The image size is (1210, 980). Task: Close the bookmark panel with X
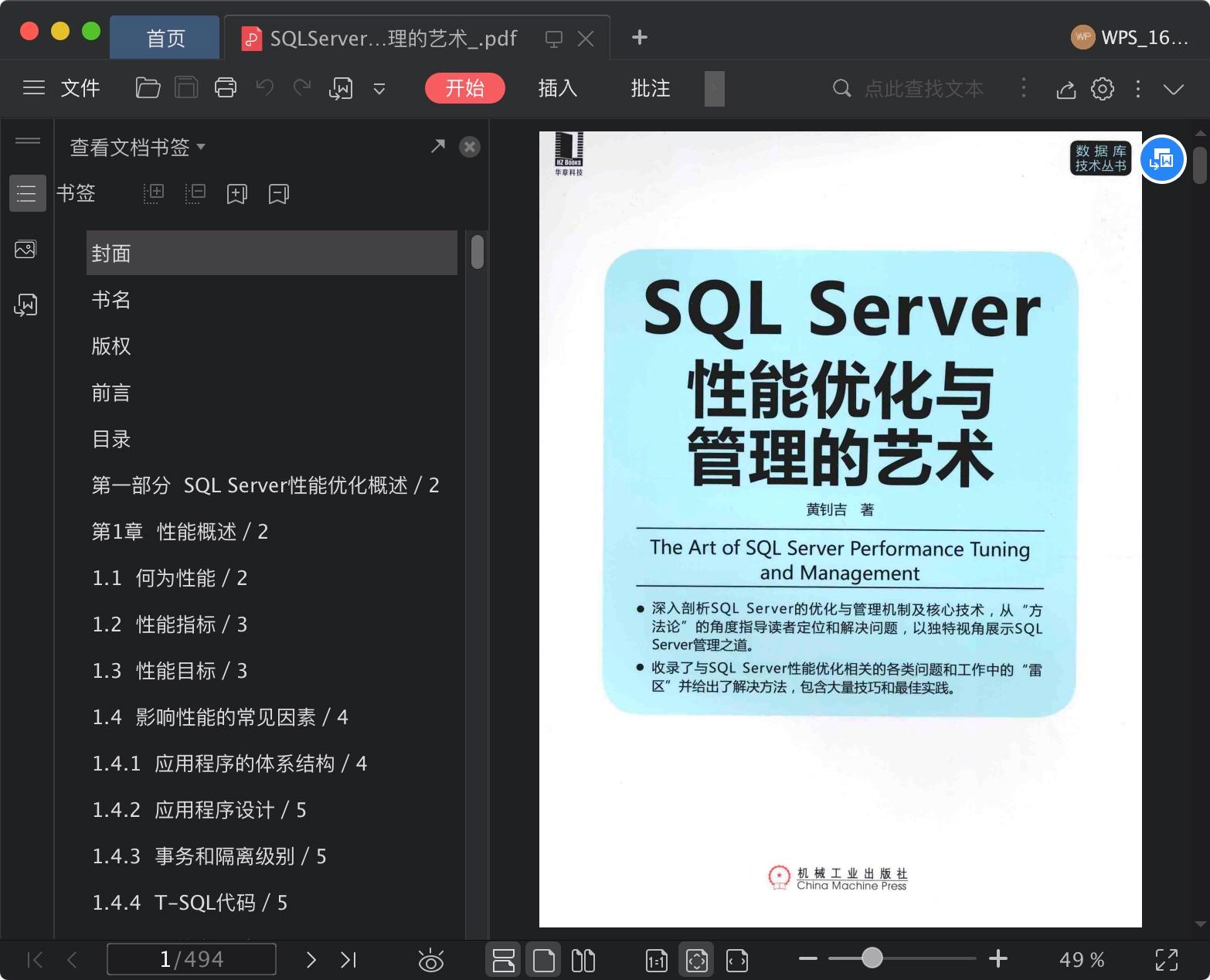470,147
